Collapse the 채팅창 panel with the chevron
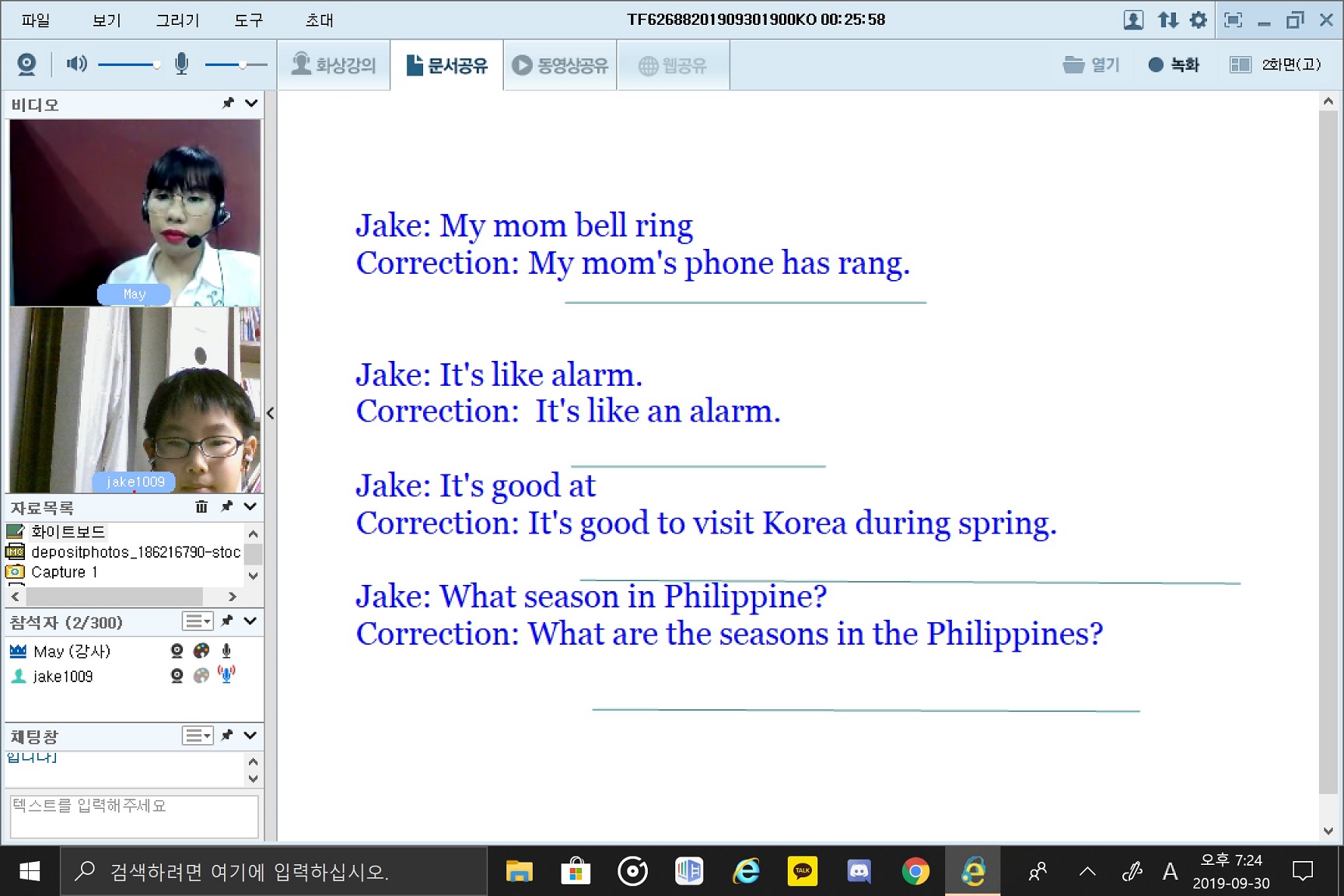Image resolution: width=1344 pixels, height=896 pixels. (250, 736)
